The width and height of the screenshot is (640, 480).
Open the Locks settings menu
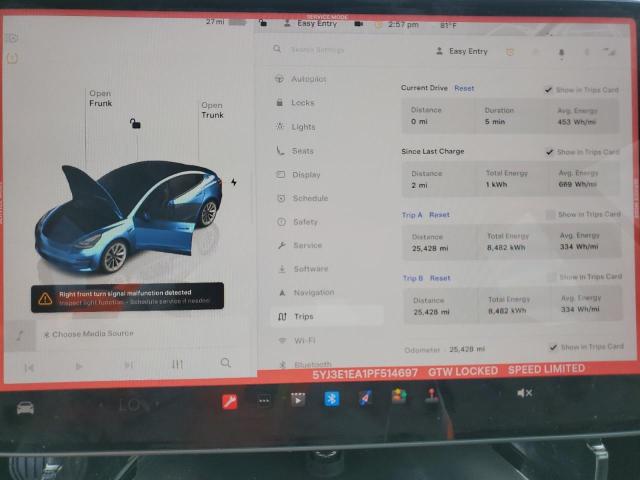[296, 102]
